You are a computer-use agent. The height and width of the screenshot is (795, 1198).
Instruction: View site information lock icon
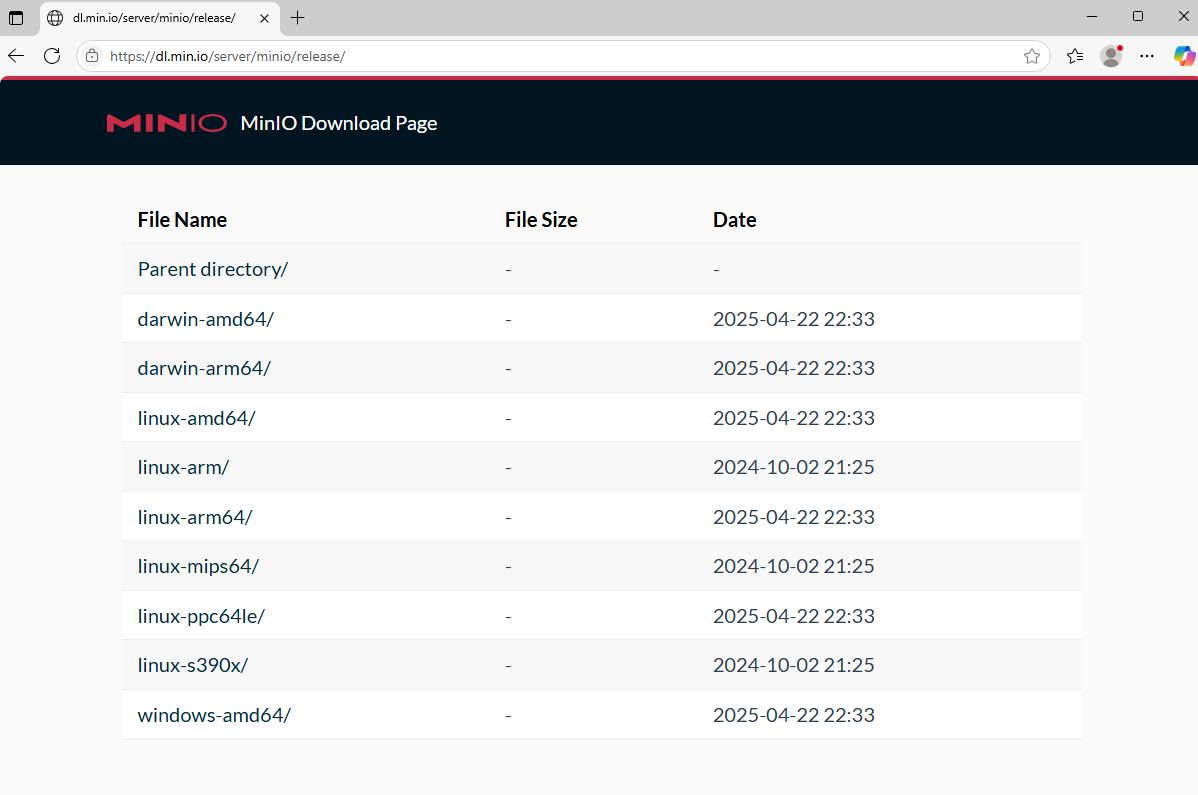point(92,56)
